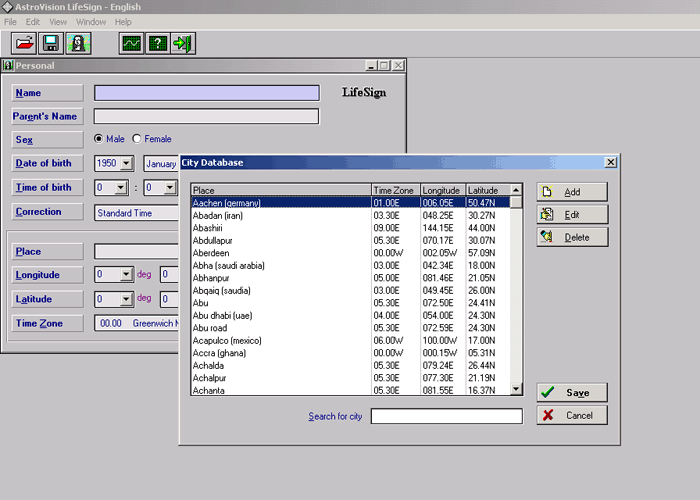Open the Time of birth hour dropdown
Viewport: 700px width, 500px height.
pyautogui.click(x=121, y=188)
